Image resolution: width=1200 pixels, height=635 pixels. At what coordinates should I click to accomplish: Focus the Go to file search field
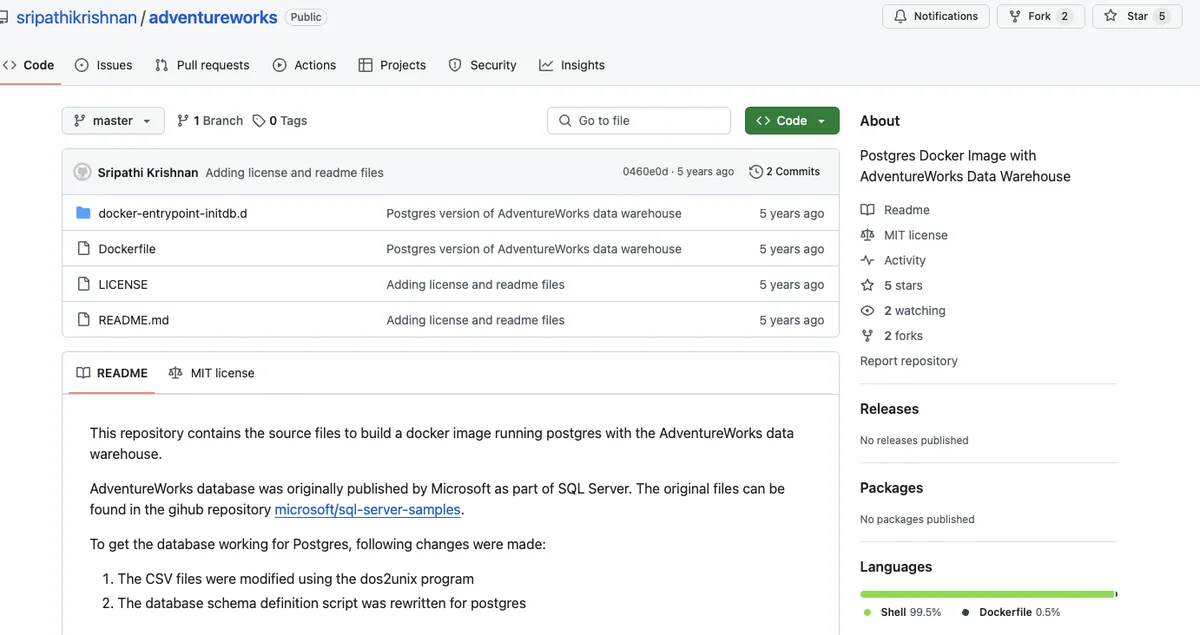[x=639, y=121]
